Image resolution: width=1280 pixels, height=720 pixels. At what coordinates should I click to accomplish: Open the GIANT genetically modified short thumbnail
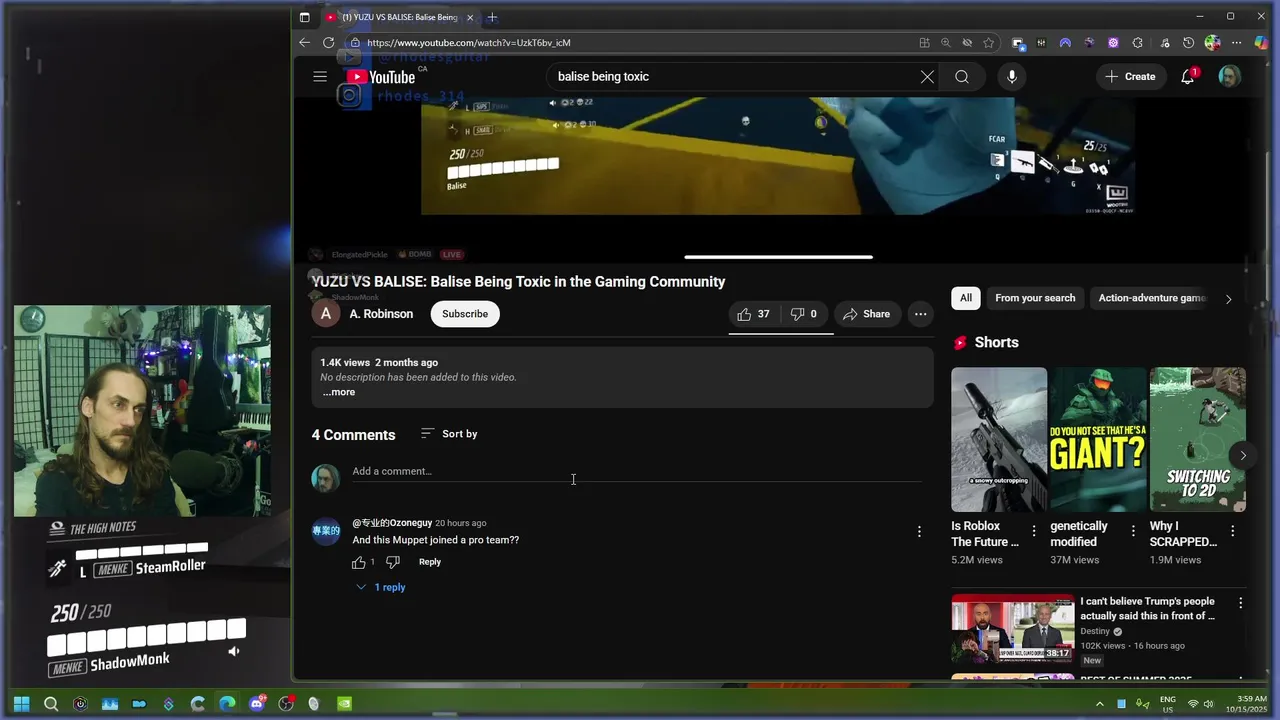click(1098, 440)
